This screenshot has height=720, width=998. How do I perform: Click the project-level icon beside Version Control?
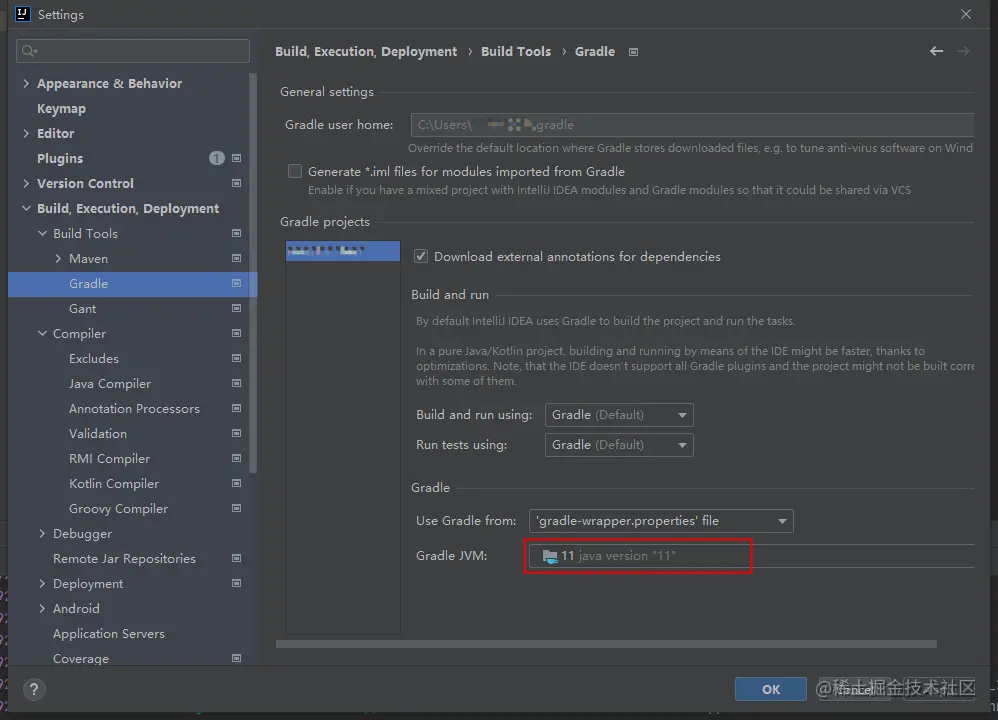pos(236,183)
